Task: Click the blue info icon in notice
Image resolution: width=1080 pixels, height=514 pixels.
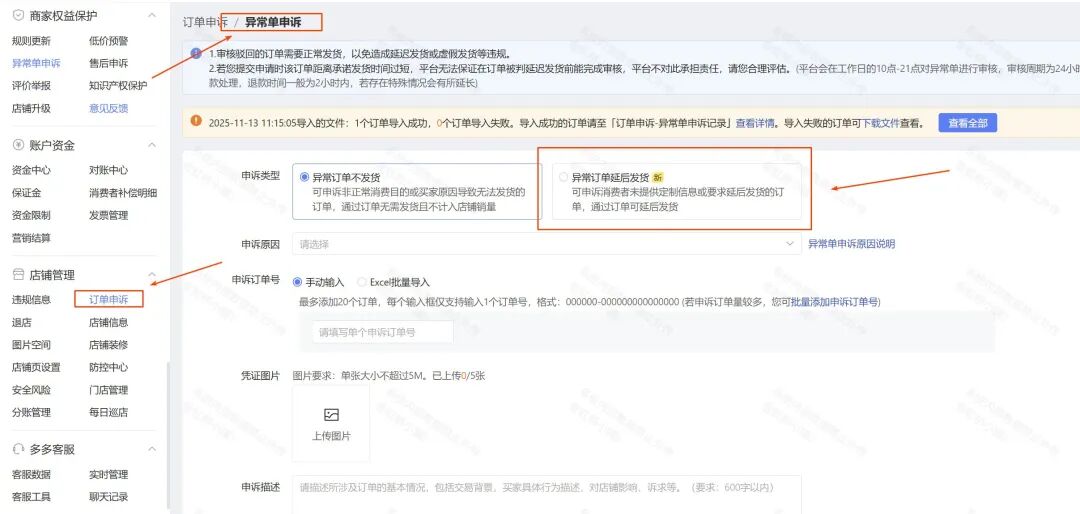Action: 196,53
